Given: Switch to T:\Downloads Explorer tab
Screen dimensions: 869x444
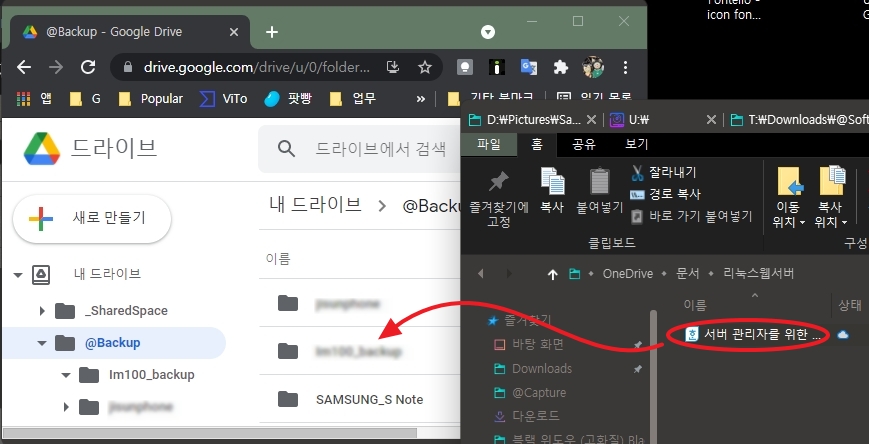Looking at the screenshot, I should [799, 119].
